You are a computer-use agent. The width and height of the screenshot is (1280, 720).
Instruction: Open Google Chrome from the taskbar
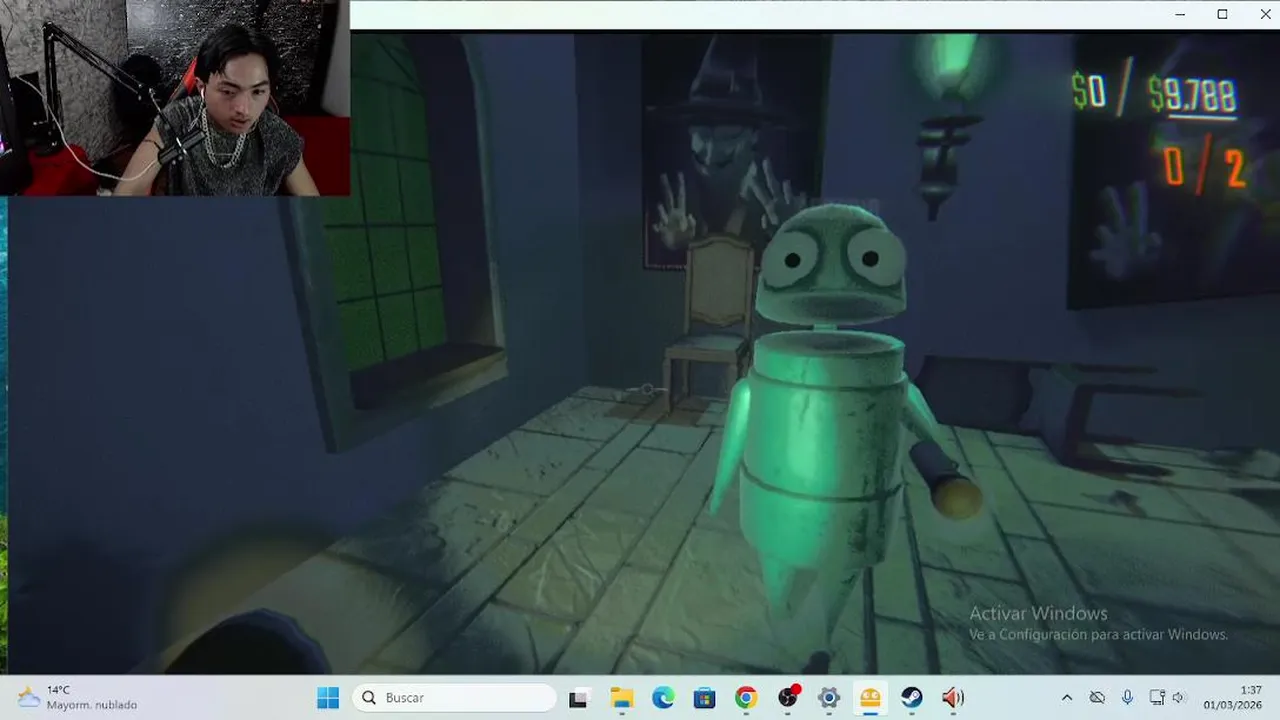746,698
